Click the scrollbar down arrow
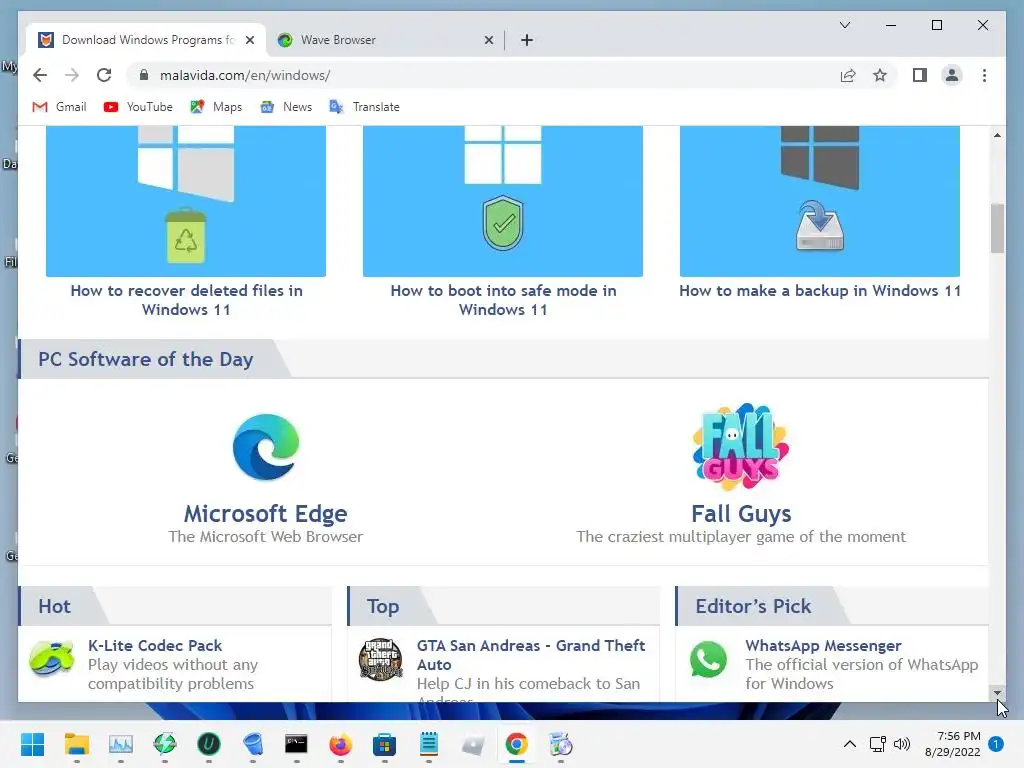The height and width of the screenshot is (768, 1024). 997,692
